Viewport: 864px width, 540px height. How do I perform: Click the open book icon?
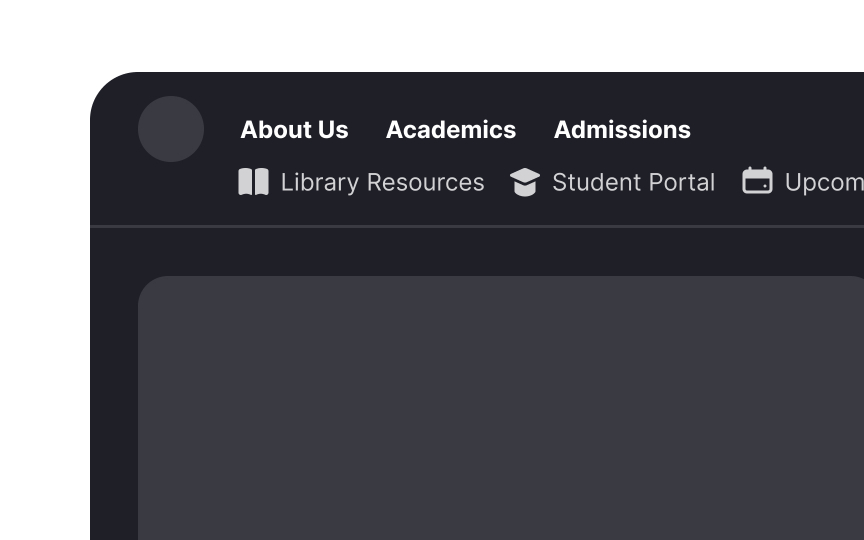(253, 182)
